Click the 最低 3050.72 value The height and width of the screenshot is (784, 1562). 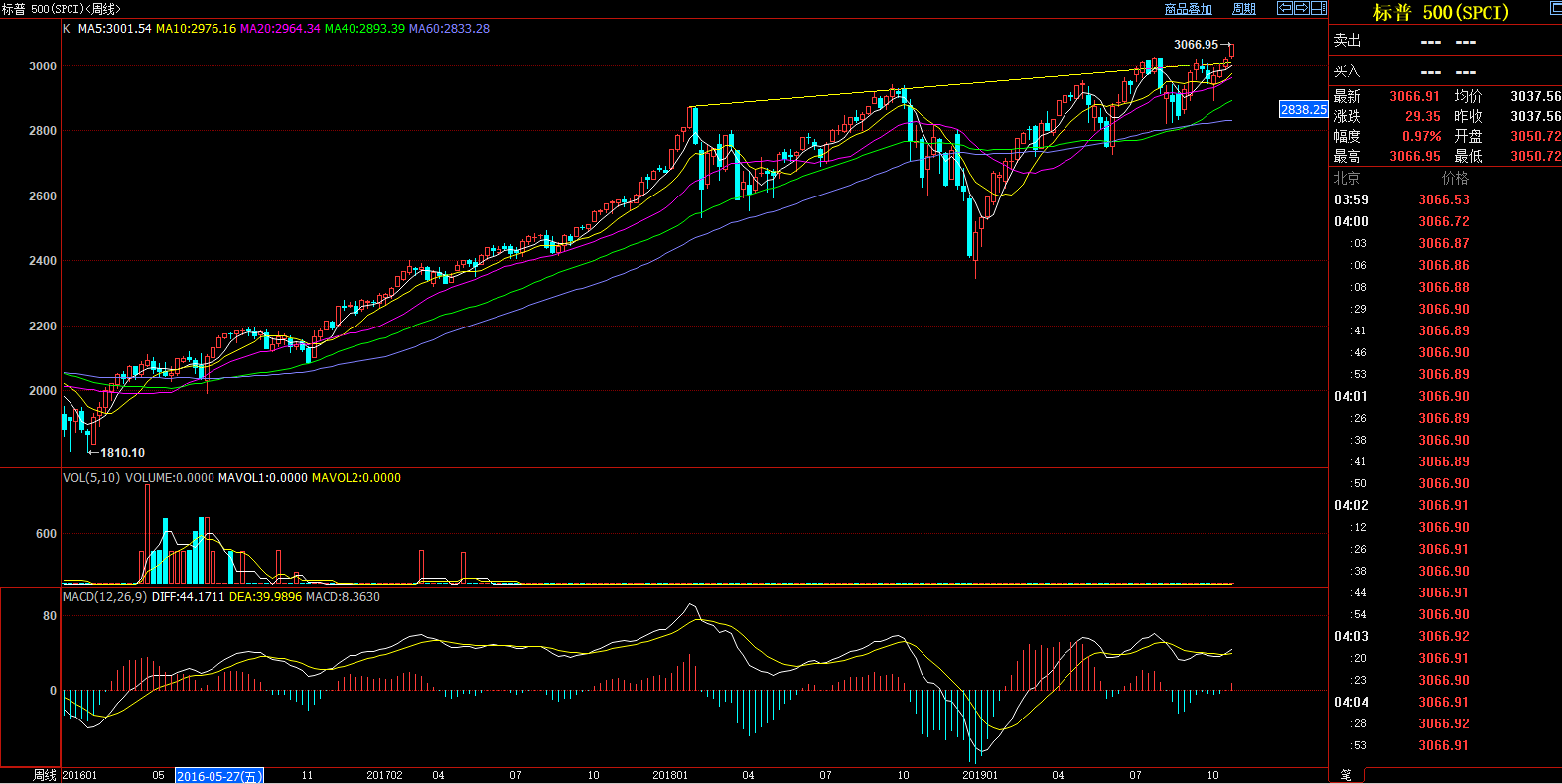1536,156
